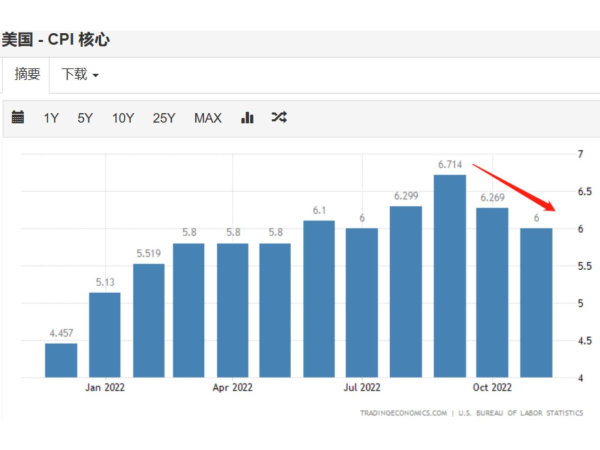This screenshot has width=600, height=450.
Task: Click the bar labeled 6.1
Action: (x=319, y=299)
